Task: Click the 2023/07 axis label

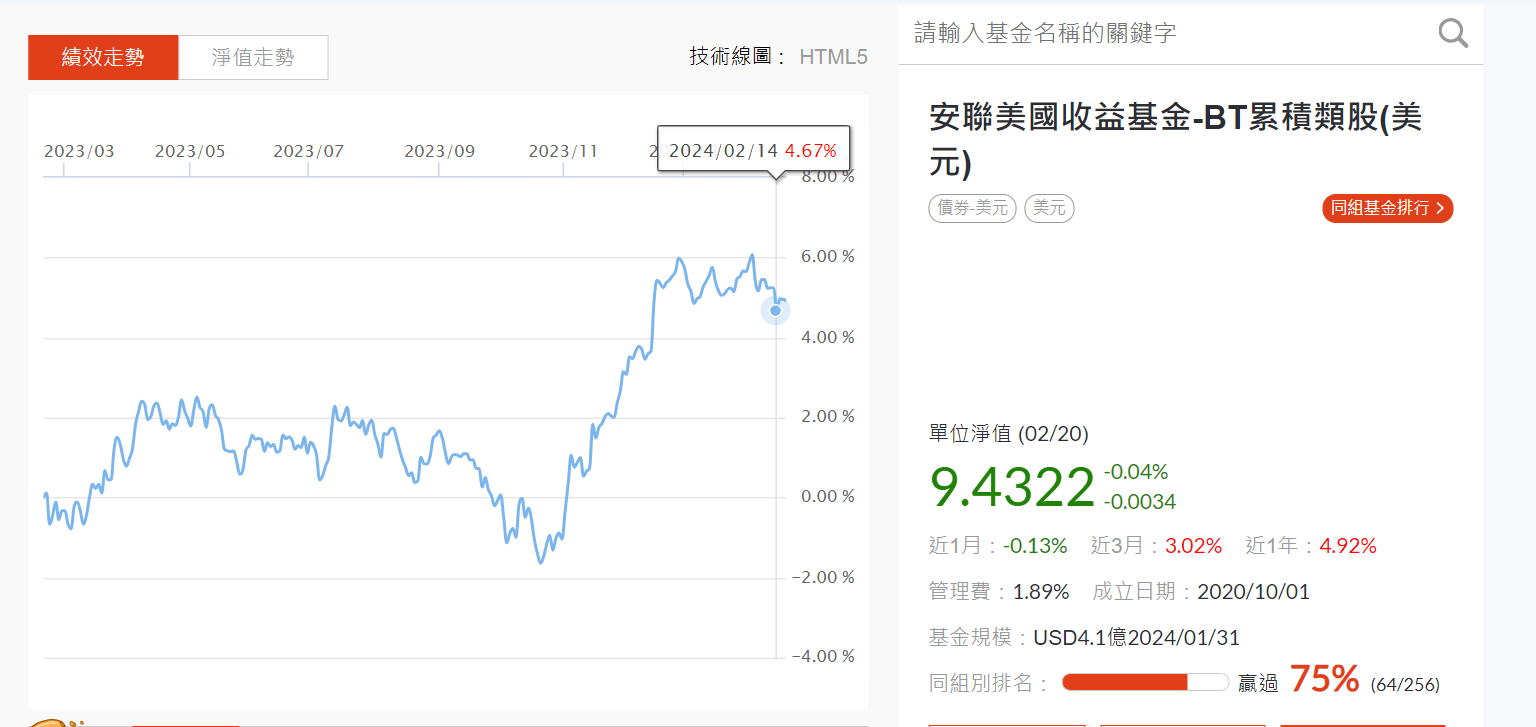Action: pyautogui.click(x=308, y=151)
